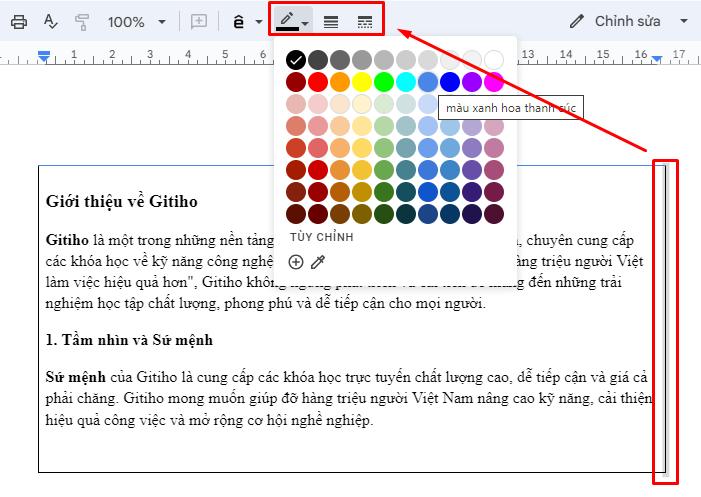Click the text 'nghiệm học tập chất lượng'

coord(132,304)
